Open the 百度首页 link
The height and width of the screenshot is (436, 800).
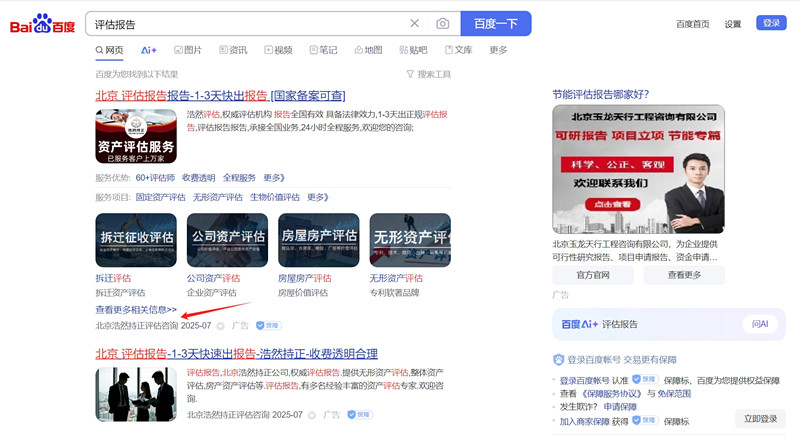point(692,24)
